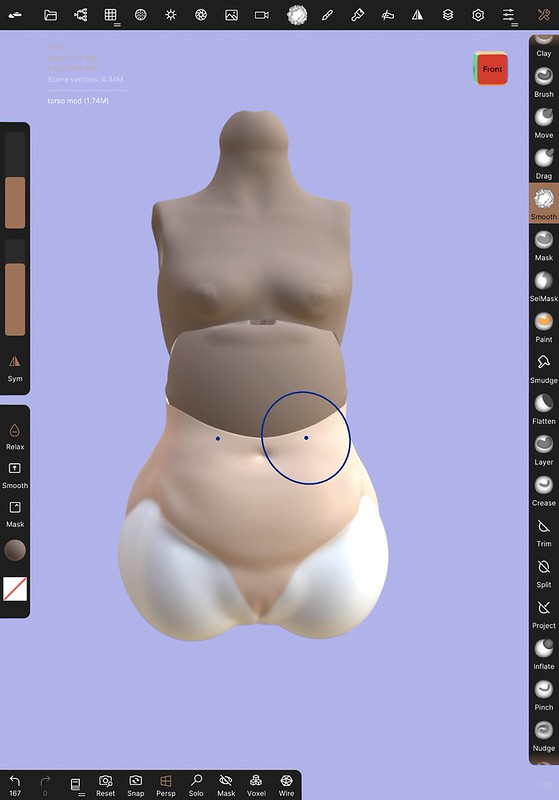Select the Smooth tool in right toolbar
The width and height of the screenshot is (559, 800).
click(x=544, y=204)
